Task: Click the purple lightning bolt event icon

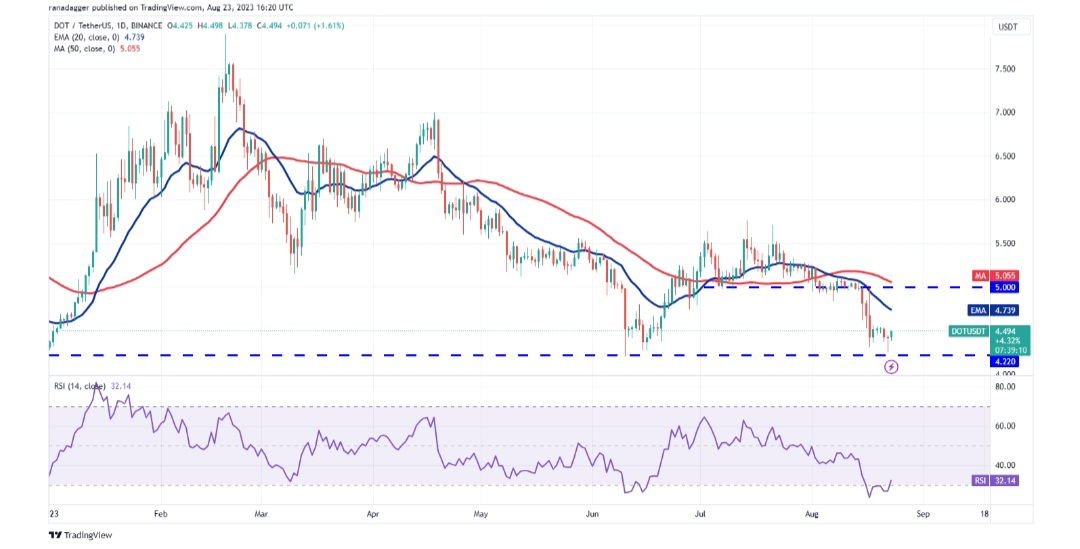Action: 891,367
